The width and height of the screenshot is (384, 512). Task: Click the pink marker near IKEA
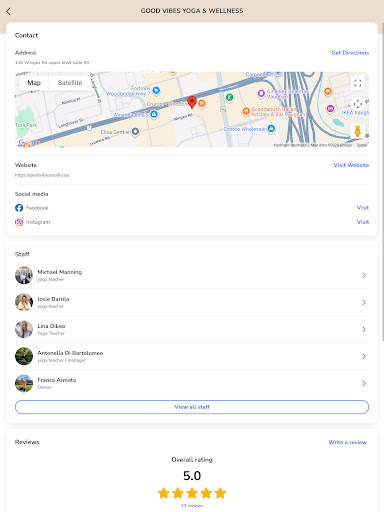(330, 109)
